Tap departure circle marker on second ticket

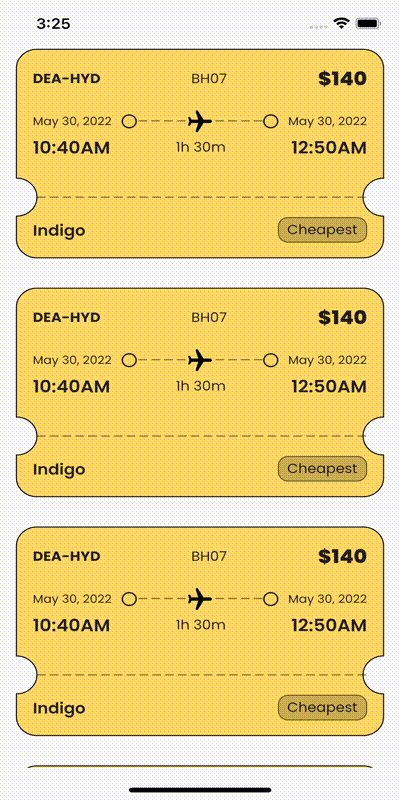tap(130, 360)
